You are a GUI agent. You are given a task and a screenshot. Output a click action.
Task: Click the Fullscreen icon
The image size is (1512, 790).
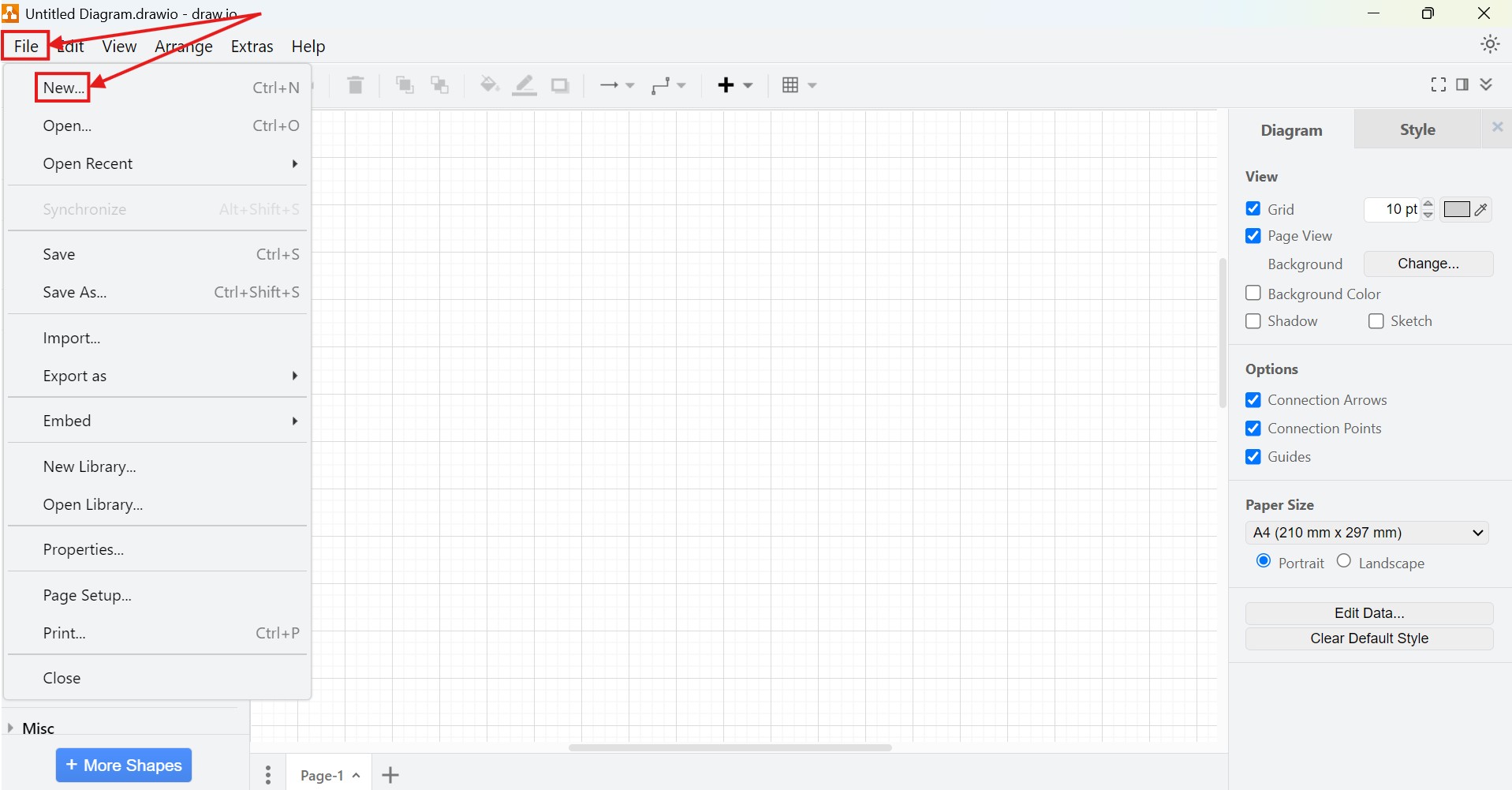1439,84
